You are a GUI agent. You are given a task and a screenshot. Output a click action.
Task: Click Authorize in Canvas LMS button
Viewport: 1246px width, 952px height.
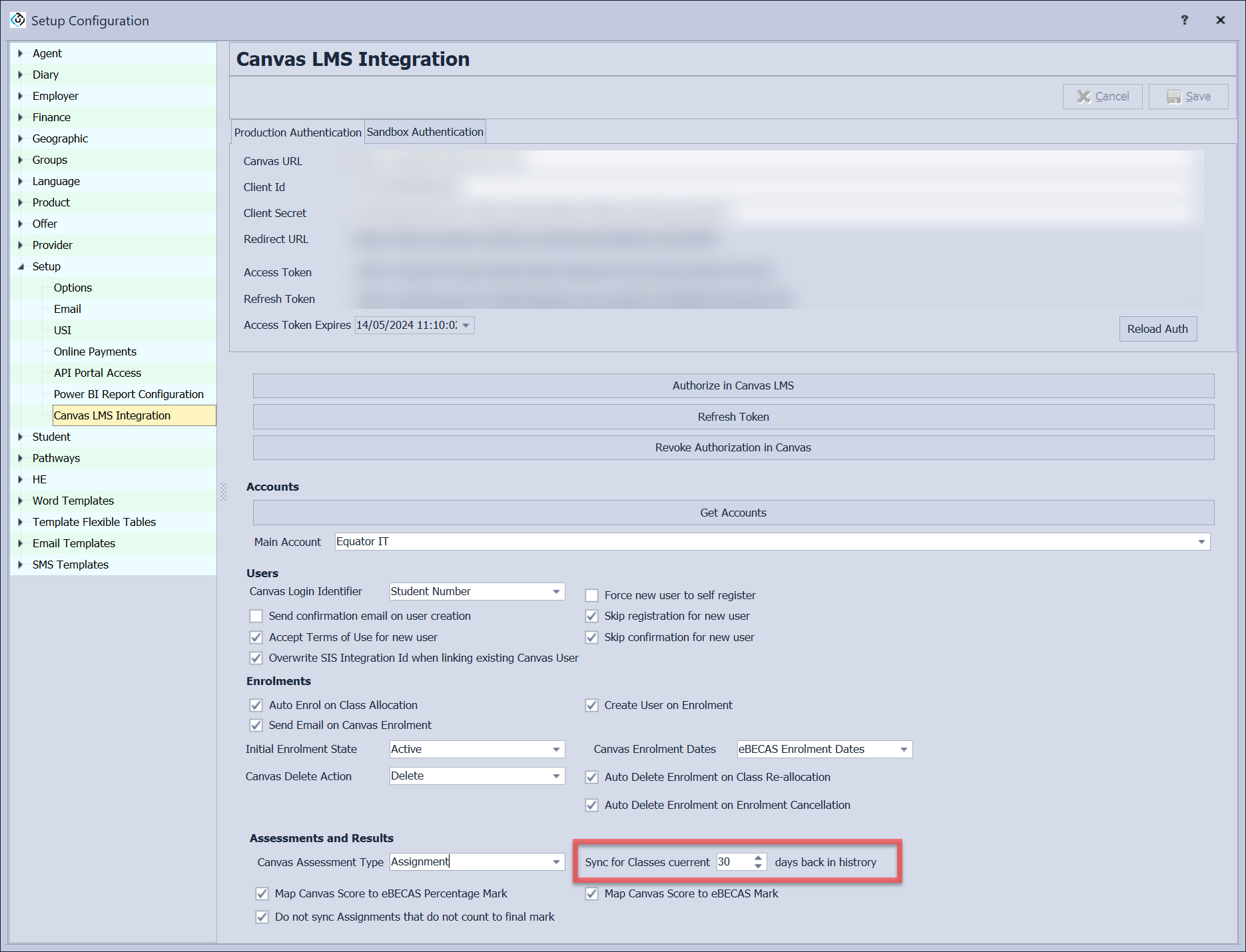click(733, 385)
